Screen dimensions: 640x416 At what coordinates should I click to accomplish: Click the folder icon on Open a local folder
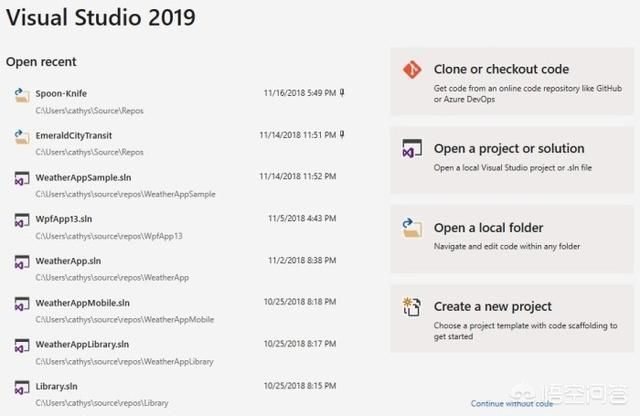click(x=412, y=228)
